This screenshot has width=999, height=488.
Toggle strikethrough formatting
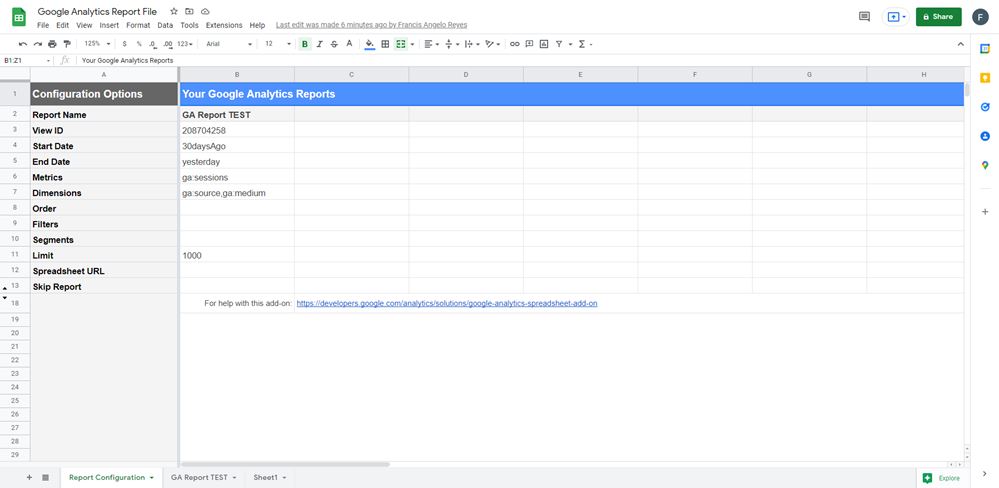(x=334, y=44)
